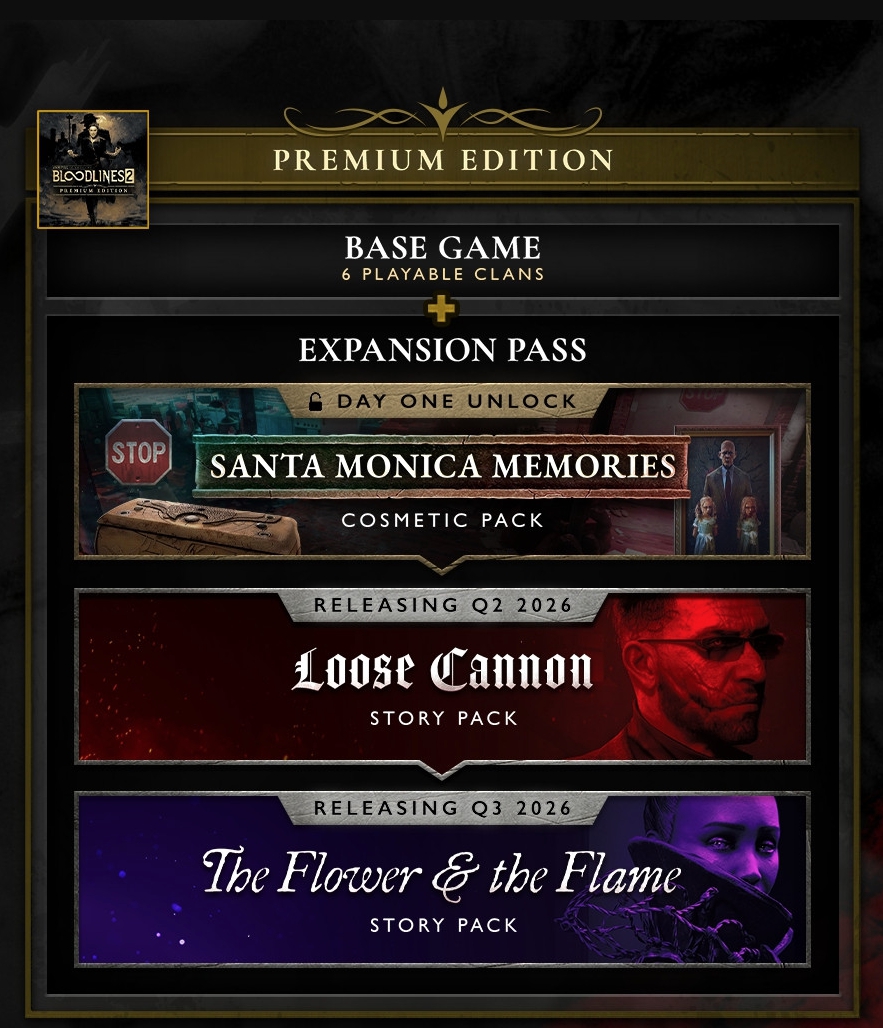
Task: Open the Base Game section
Action: tap(443, 259)
